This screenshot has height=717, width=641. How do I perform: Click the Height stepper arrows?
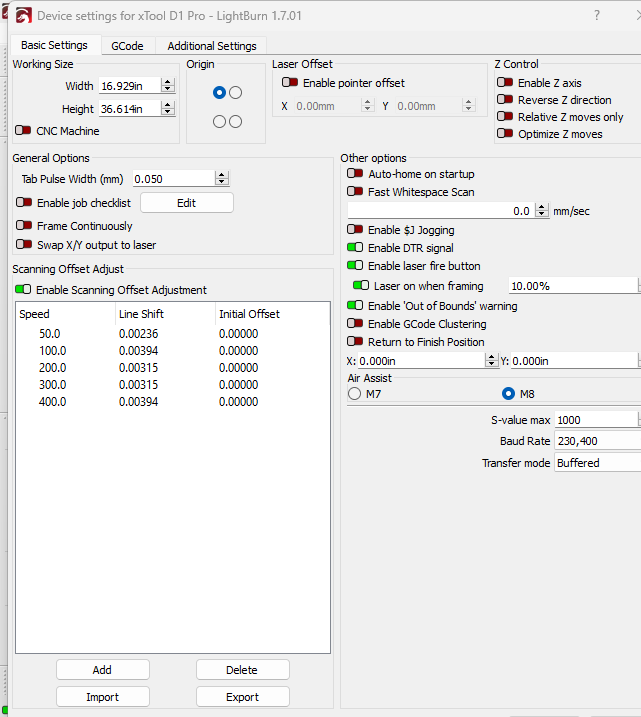(168, 108)
